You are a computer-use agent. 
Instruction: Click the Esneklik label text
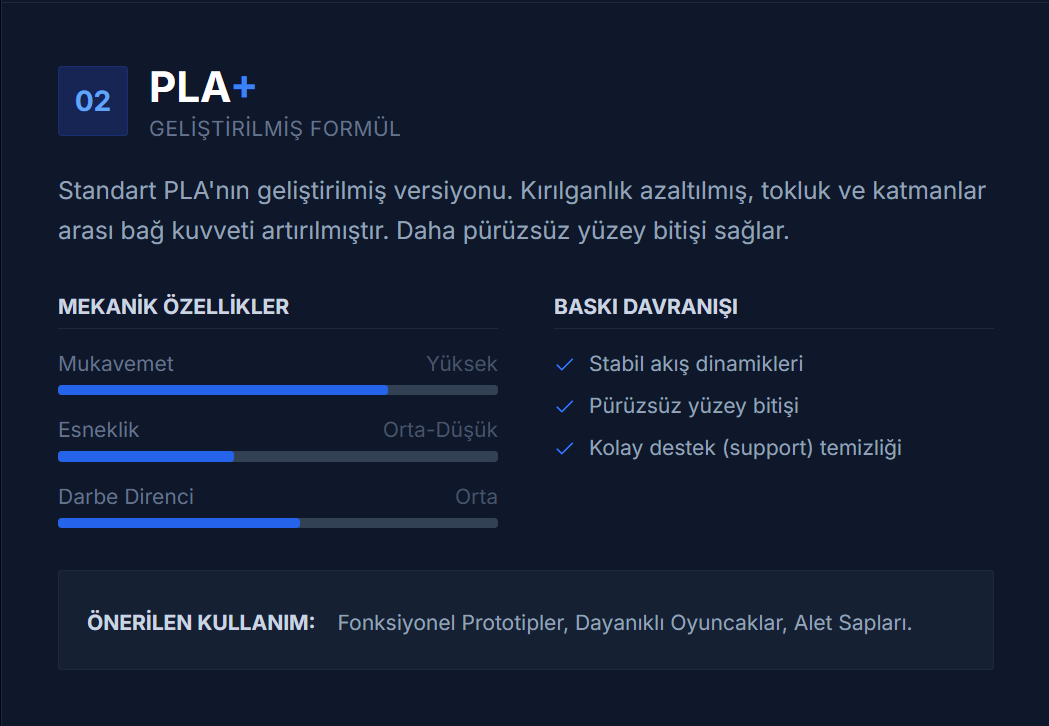click(99, 430)
